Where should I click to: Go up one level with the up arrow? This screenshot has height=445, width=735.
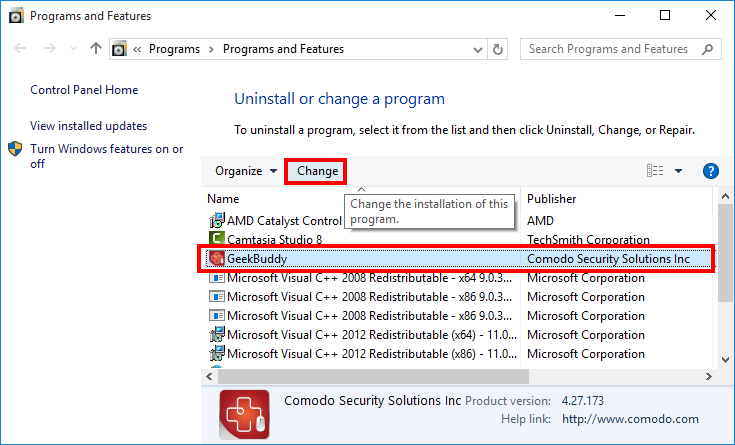click(x=96, y=48)
